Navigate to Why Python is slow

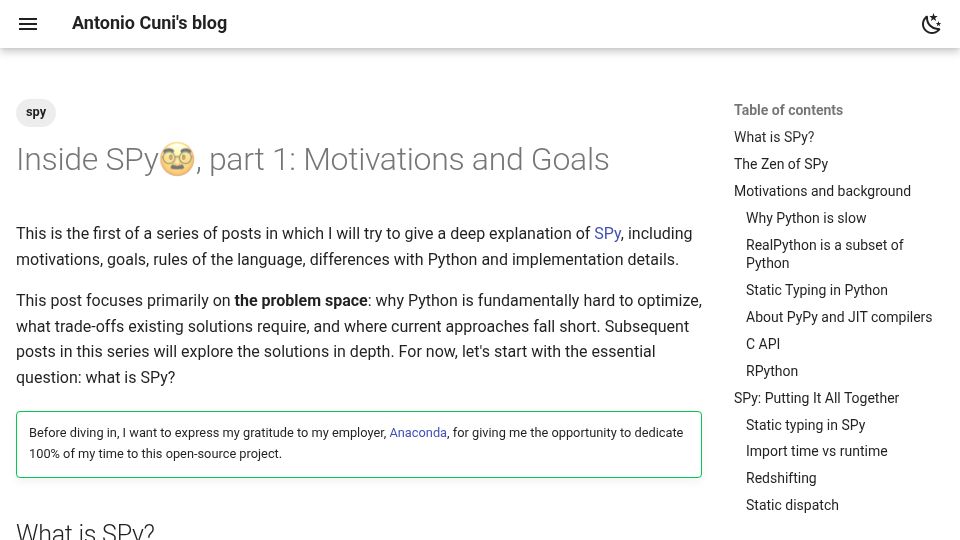[806, 218]
